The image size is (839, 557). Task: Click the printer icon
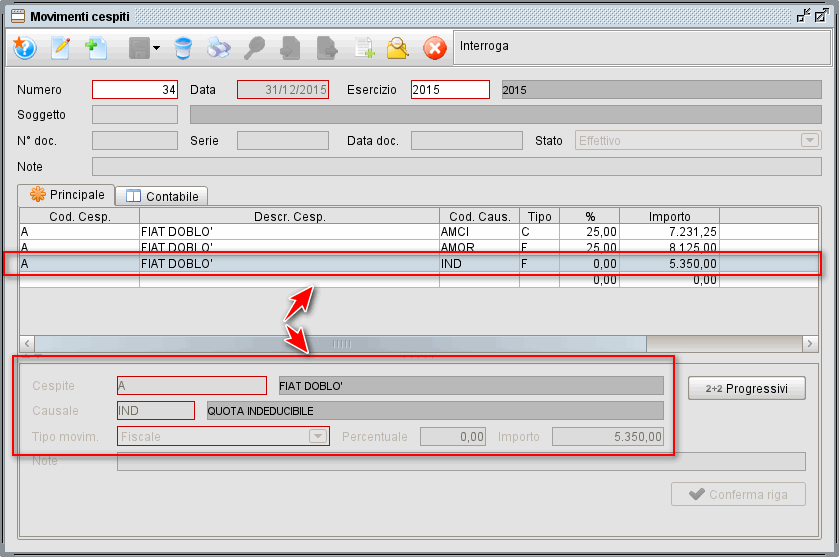[x=218, y=48]
